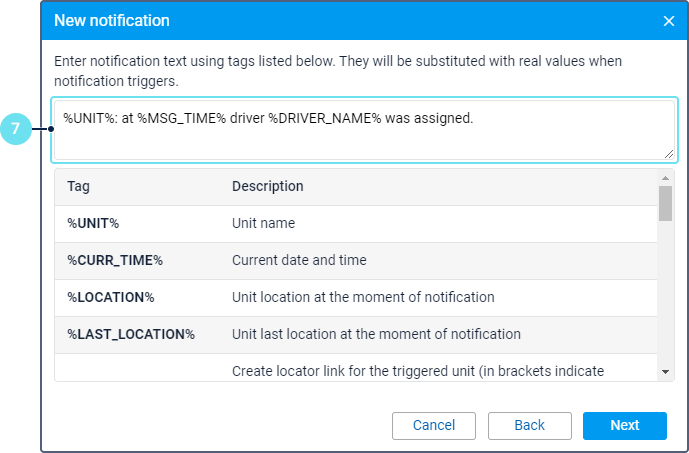Click the tag list scroll up arrow
Image resolution: width=689 pixels, height=453 pixels.
click(666, 177)
